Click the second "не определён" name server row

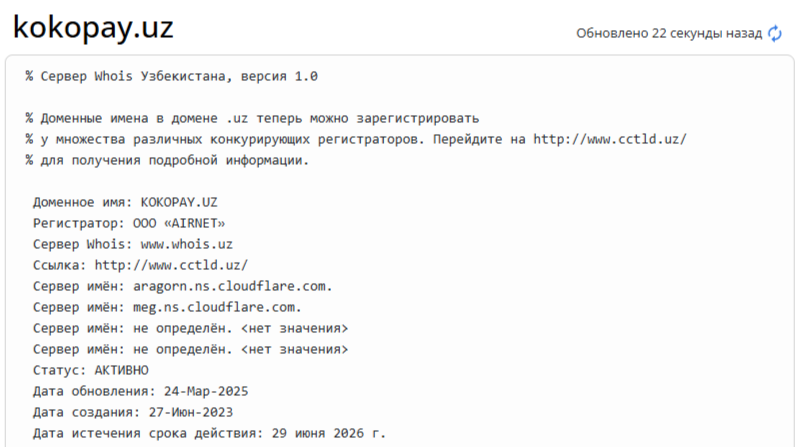pyautogui.click(x=190, y=348)
